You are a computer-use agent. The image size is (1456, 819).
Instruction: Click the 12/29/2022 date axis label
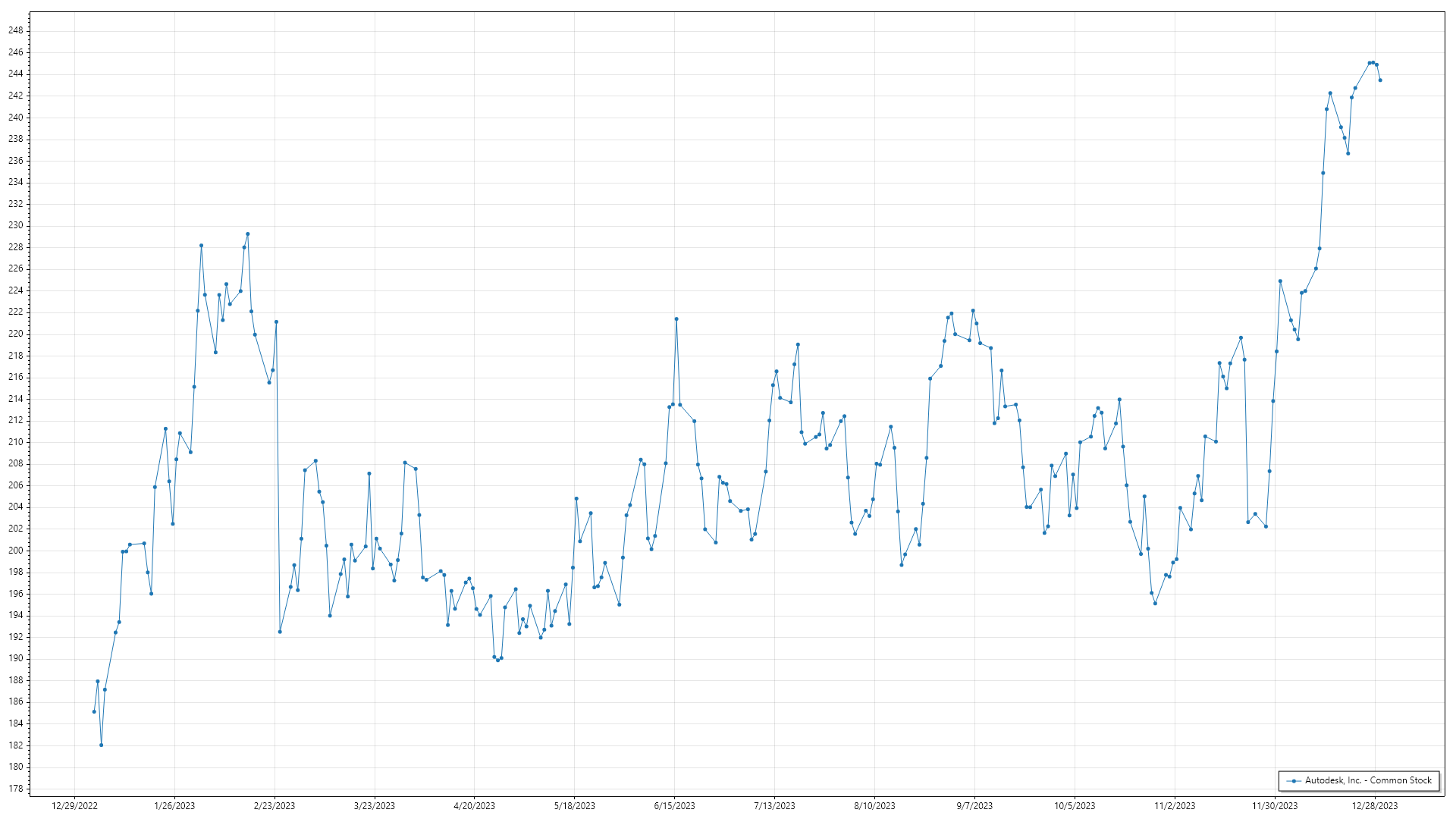coord(74,806)
